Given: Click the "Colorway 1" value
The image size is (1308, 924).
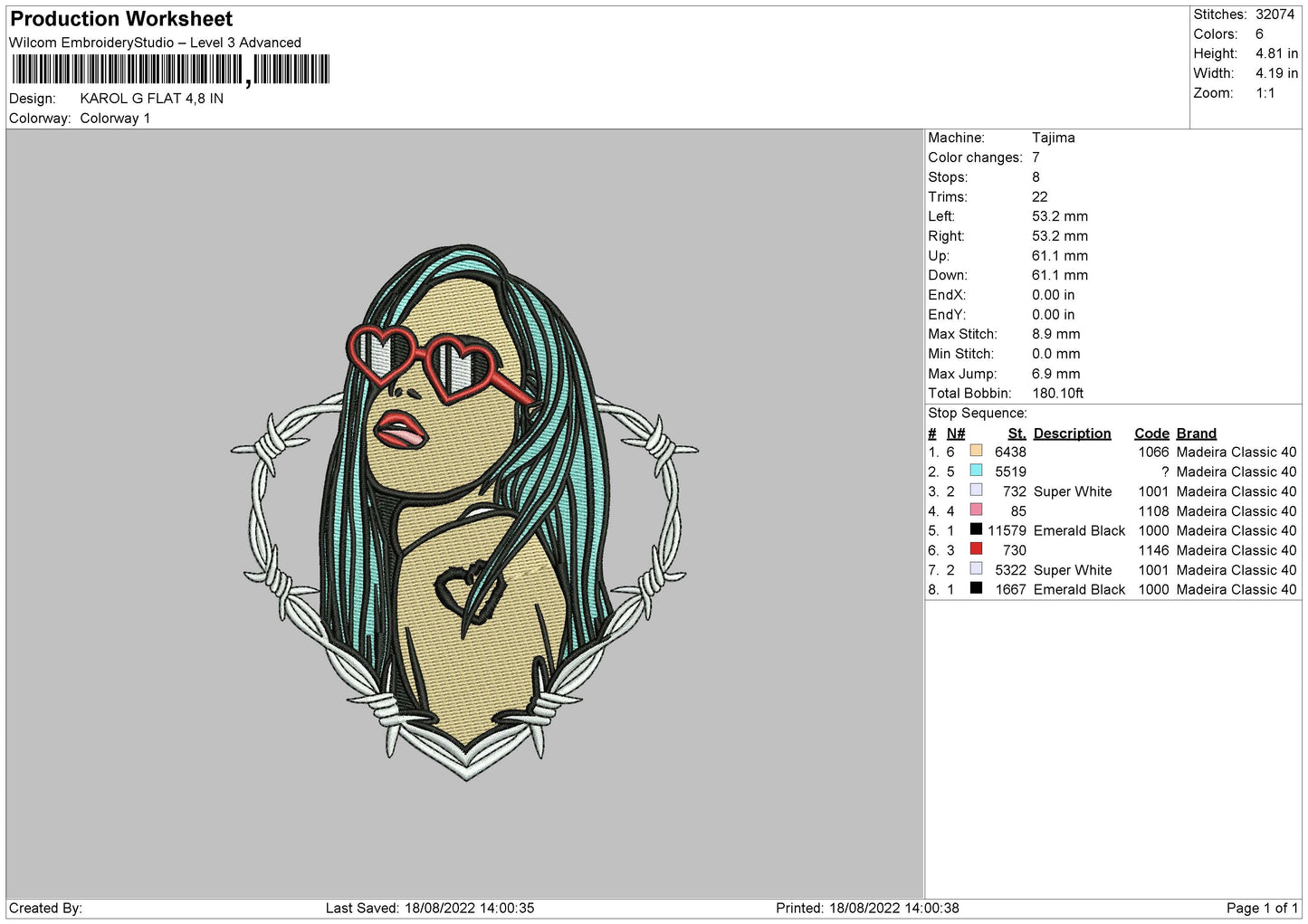Looking at the screenshot, I should click(x=115, y=119).
